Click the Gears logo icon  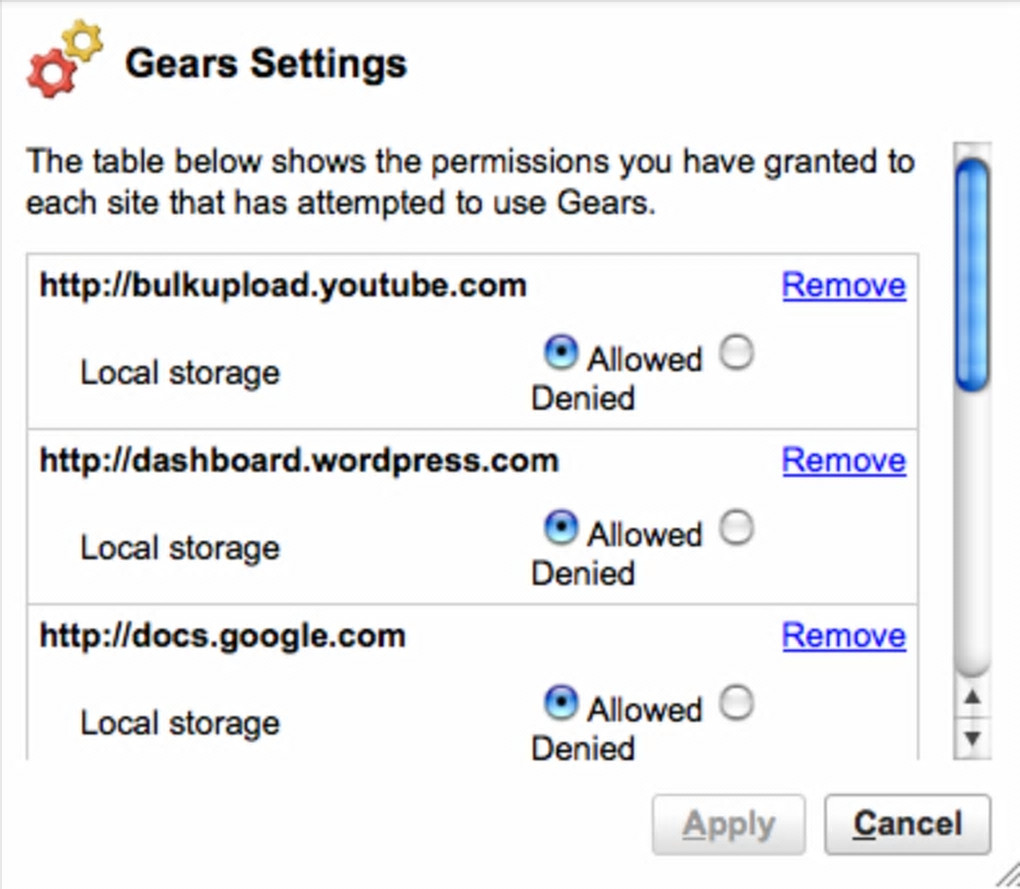(64, 60)
